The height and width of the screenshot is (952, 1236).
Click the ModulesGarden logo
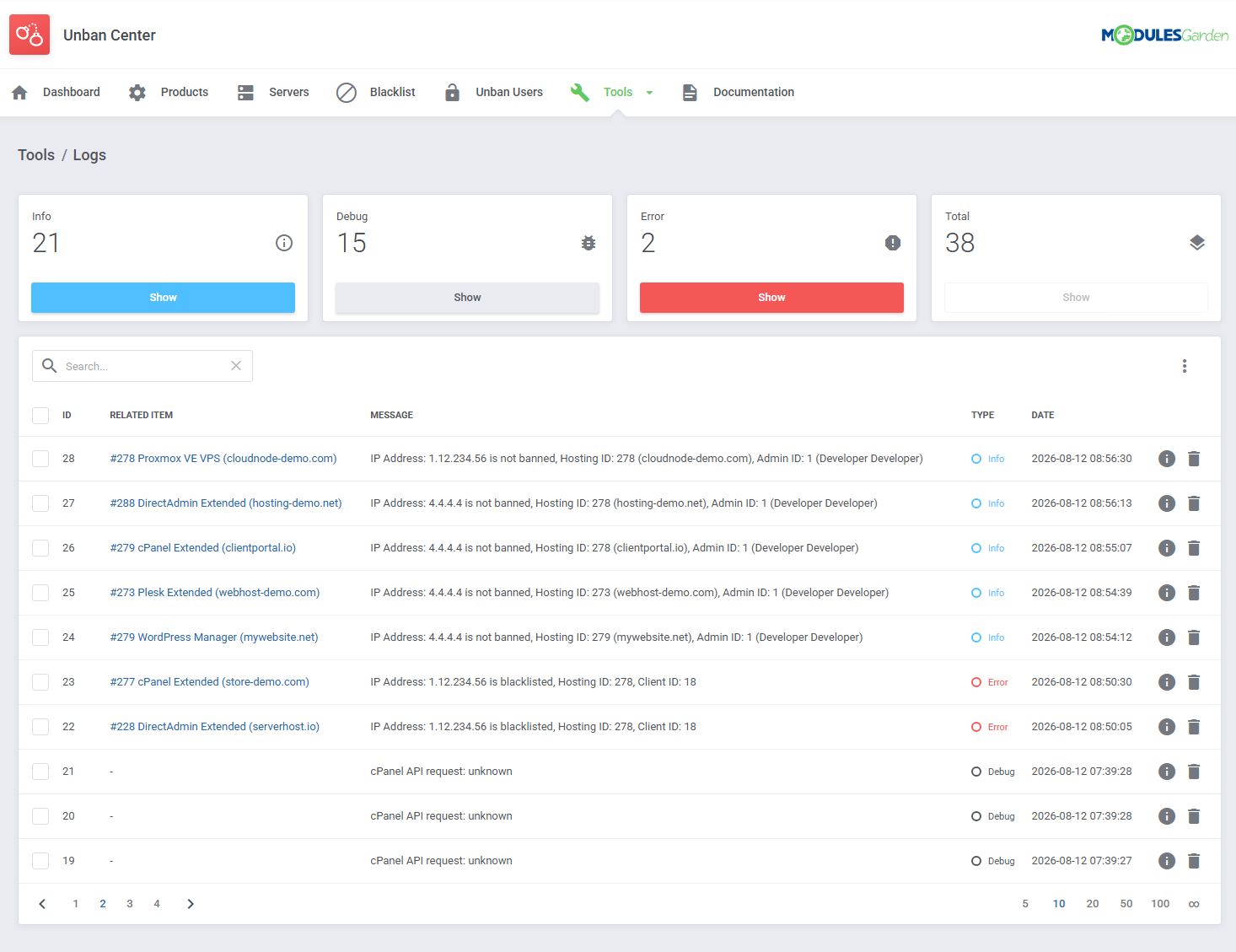(1164, 35)
